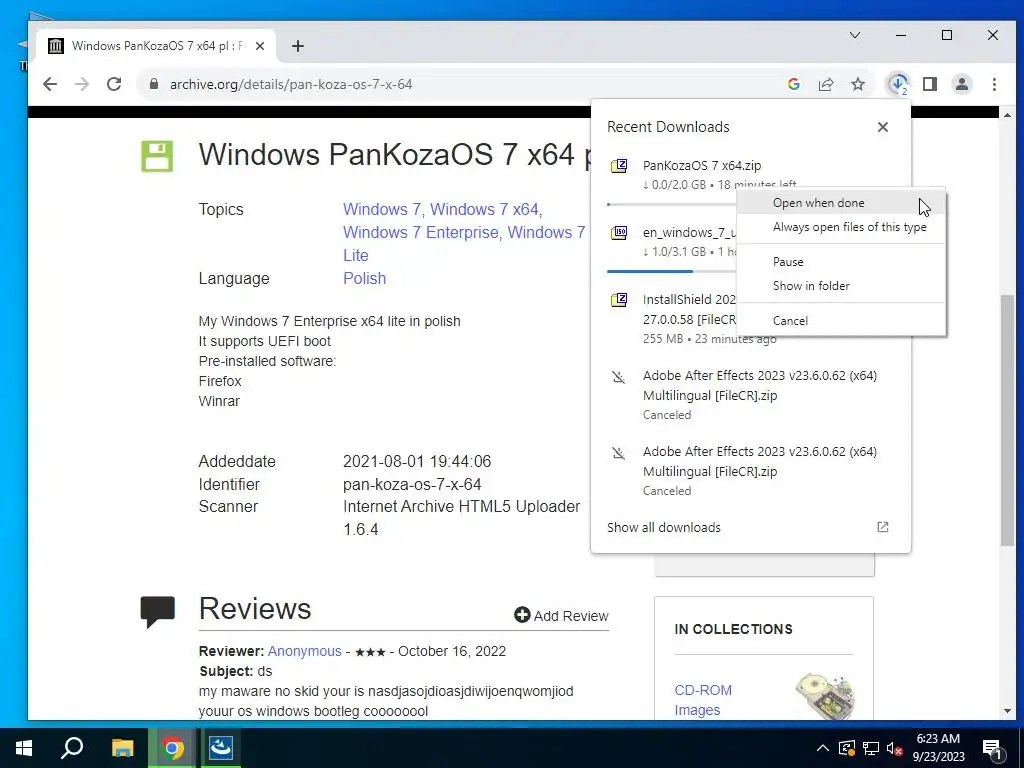
Task: Open Google search-this-page icon in address bar
Action: pos(794,84)
